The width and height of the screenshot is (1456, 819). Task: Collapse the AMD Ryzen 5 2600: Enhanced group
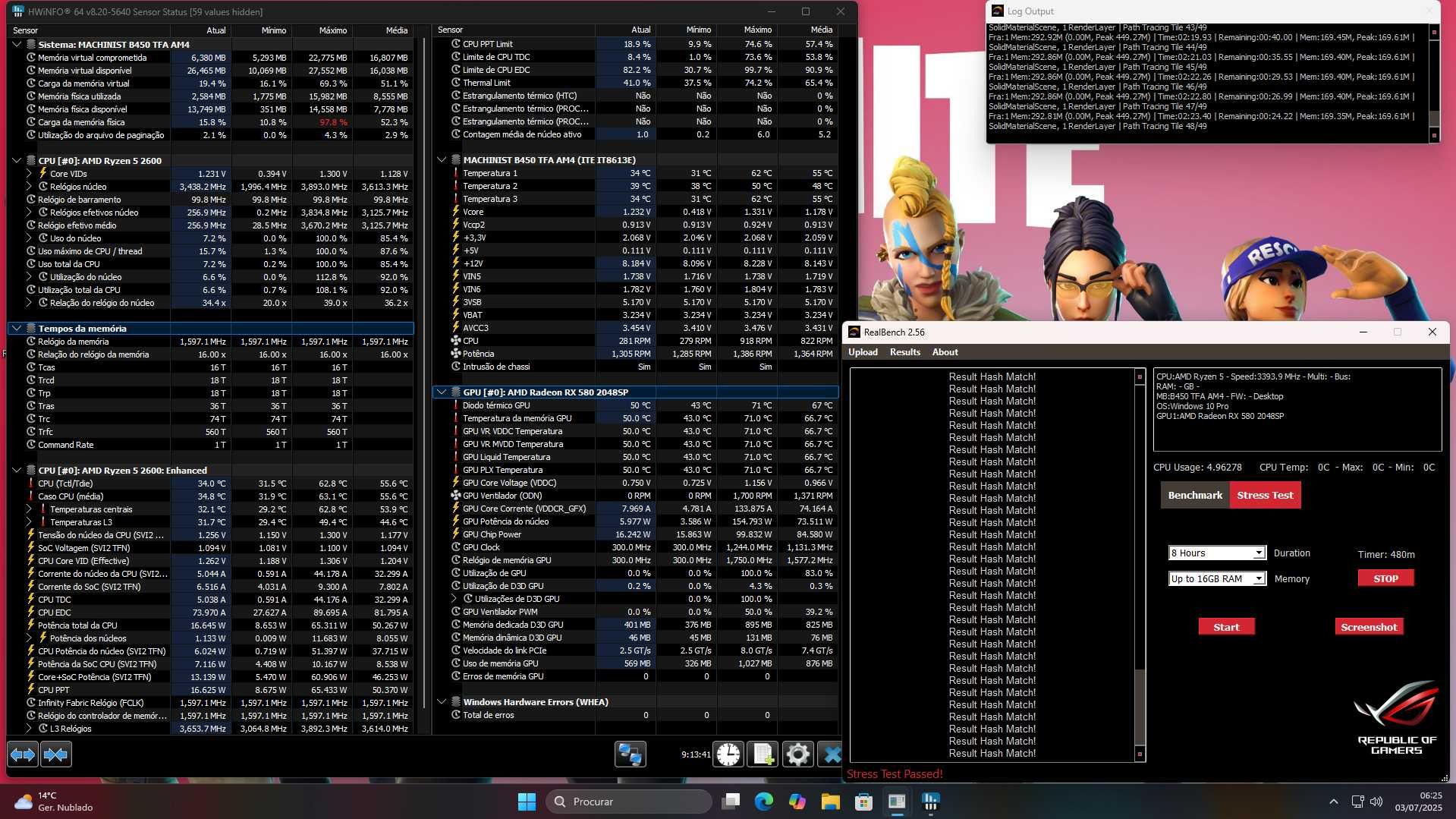pos(17,471)
